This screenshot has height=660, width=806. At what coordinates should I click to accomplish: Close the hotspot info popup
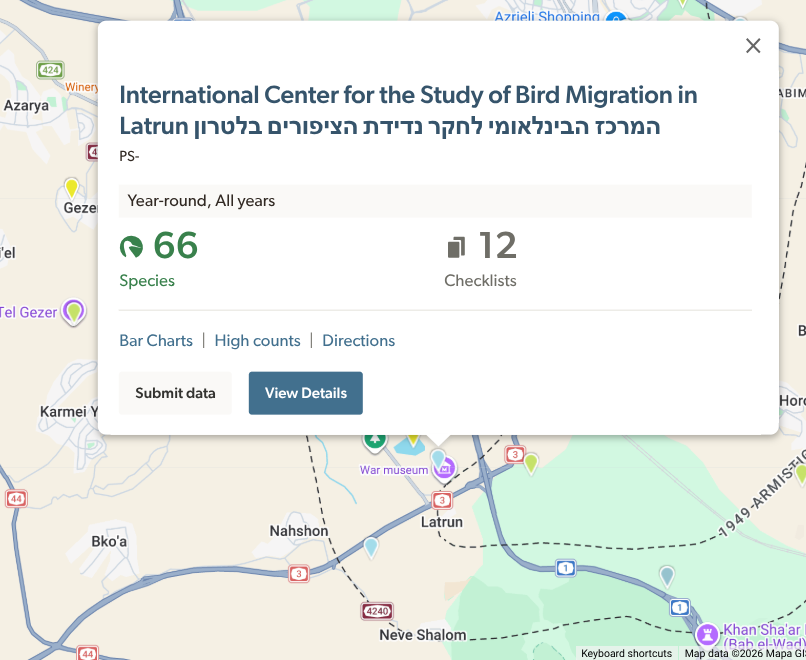click(x=753, y=46)
